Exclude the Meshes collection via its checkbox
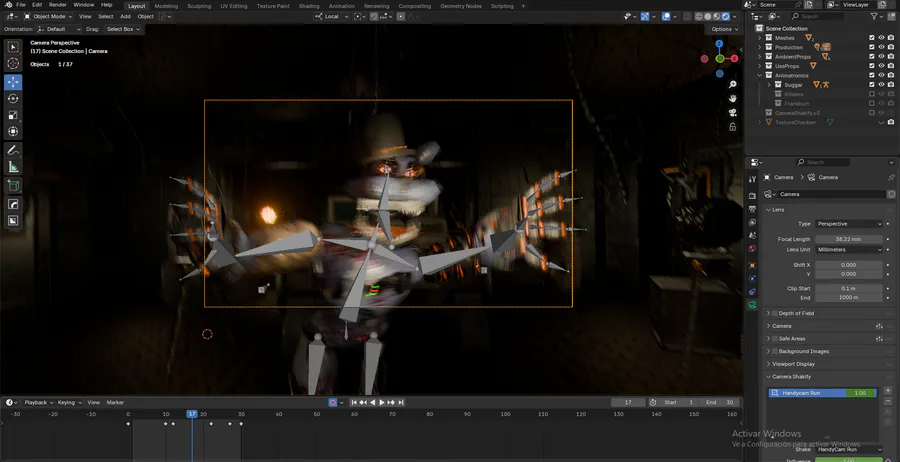The height and width of the screenshot is (462, 900). (x=872, y=38)
